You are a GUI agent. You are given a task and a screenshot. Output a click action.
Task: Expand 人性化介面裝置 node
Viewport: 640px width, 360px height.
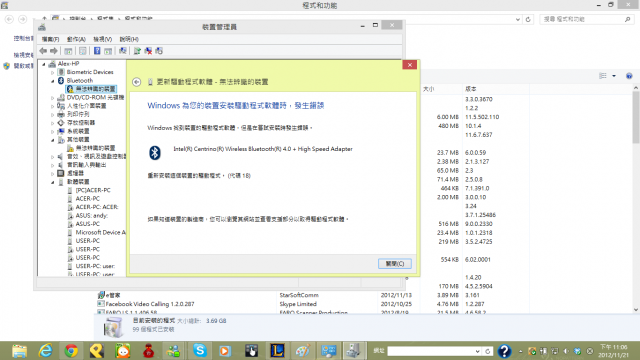click(52, 106)
